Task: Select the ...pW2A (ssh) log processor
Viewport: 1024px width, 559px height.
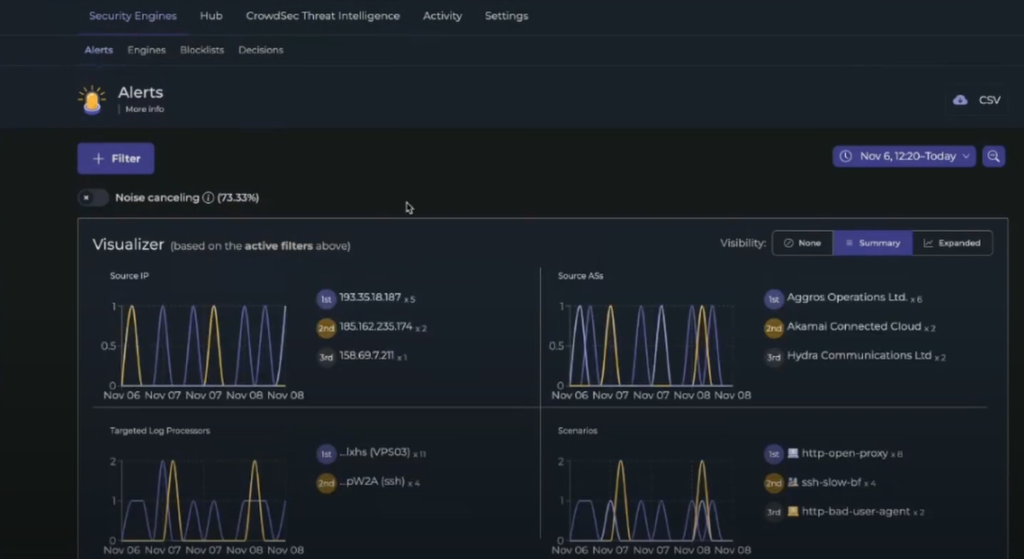Action: pyautogui.click(x=372, y=481)
